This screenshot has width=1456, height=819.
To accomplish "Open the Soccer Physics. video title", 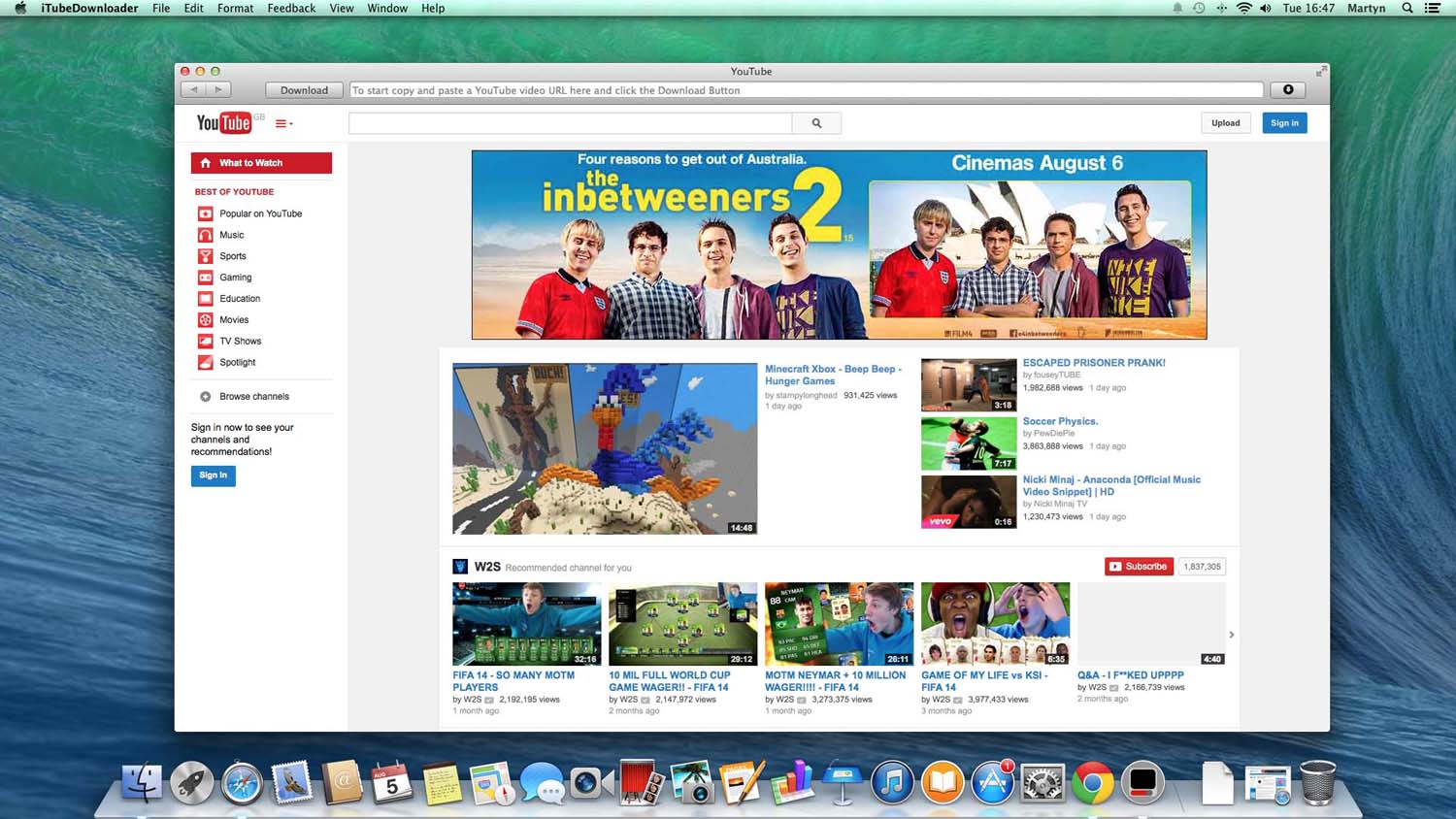I will tap(1060, 421).
